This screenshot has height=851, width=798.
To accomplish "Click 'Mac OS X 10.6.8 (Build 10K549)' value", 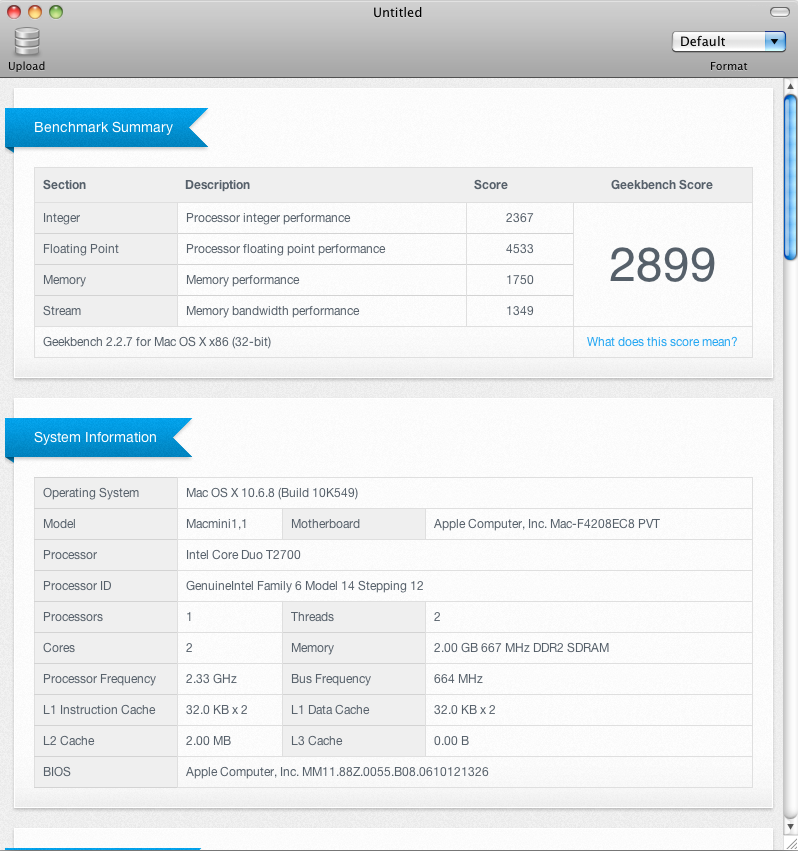I will (272, 493).
